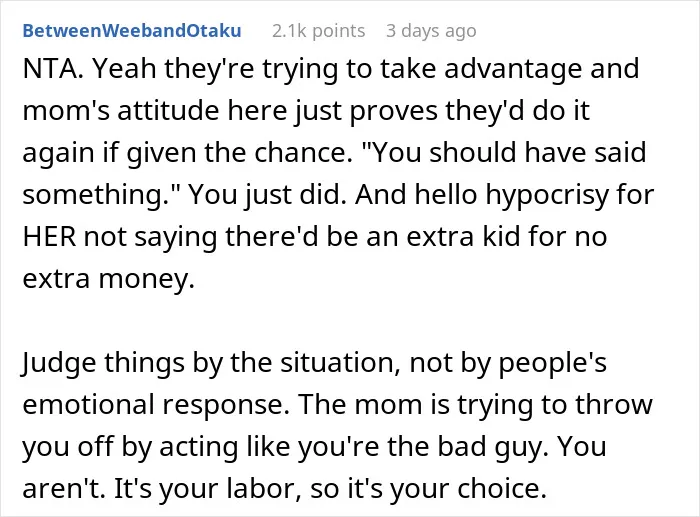Click the words extra money.

pos(108,279)
